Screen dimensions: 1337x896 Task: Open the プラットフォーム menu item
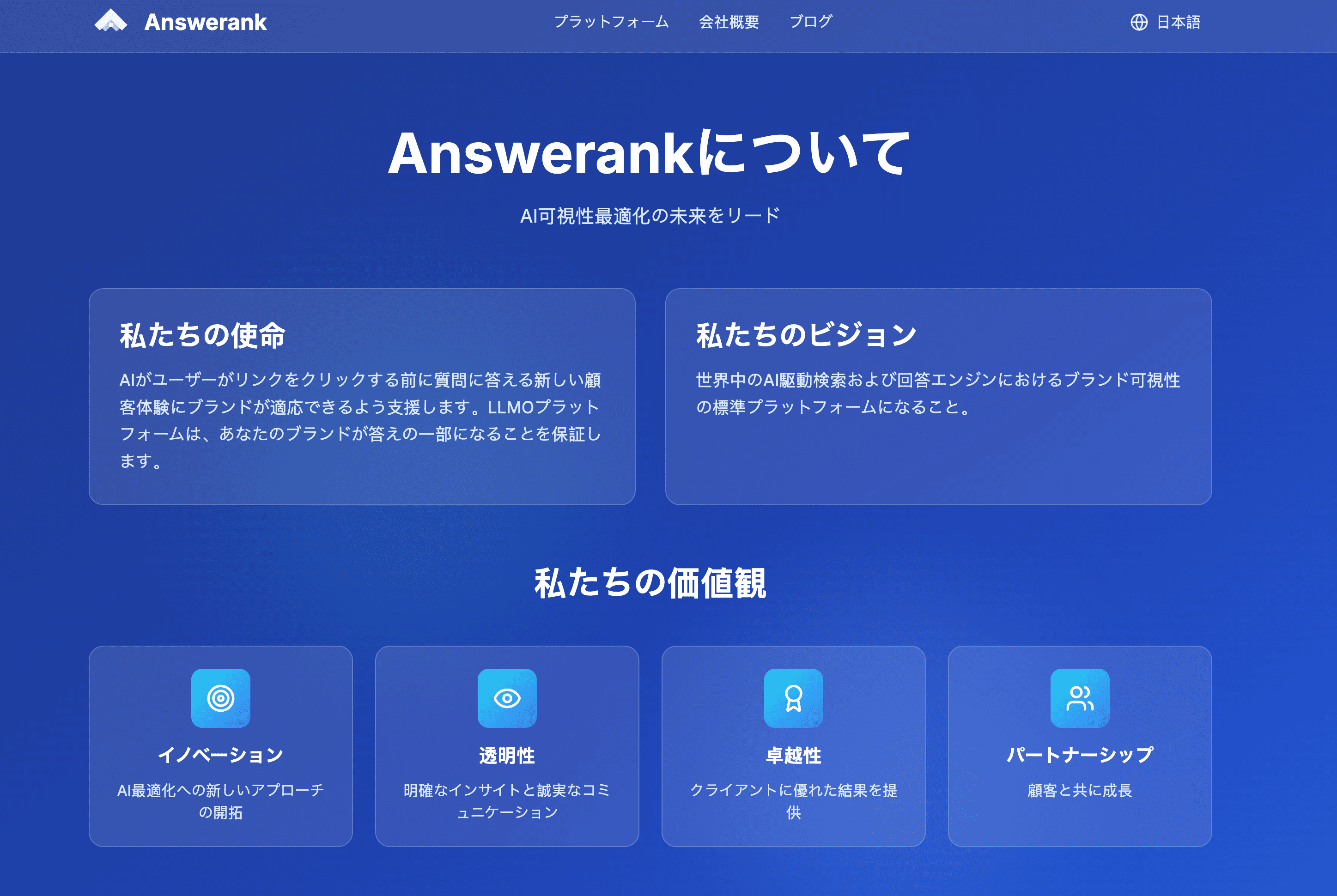pos(611,22)
